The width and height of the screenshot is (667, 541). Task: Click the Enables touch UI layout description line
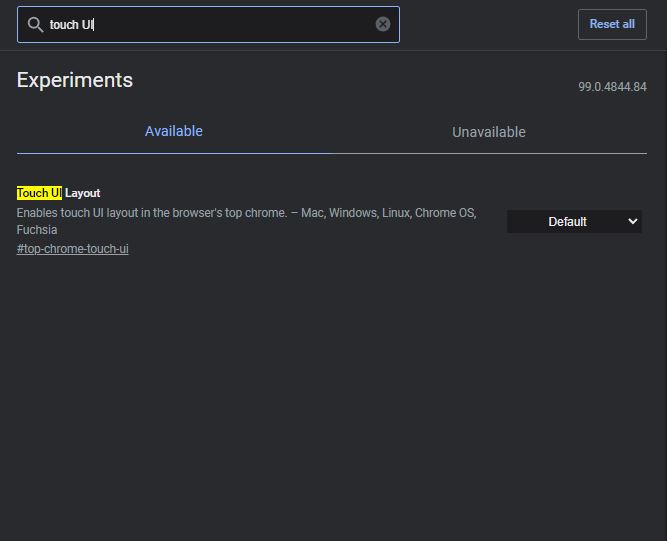pos(246,213)
